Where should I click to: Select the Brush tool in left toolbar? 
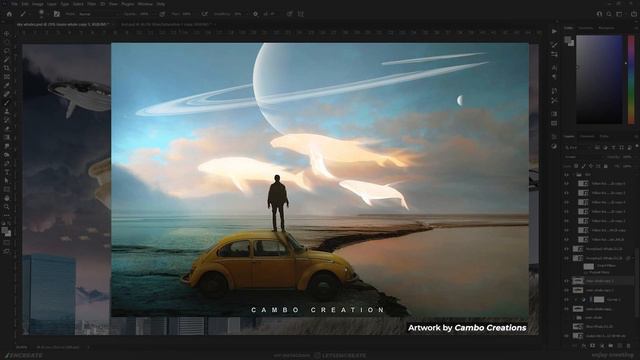coord(7,103)
